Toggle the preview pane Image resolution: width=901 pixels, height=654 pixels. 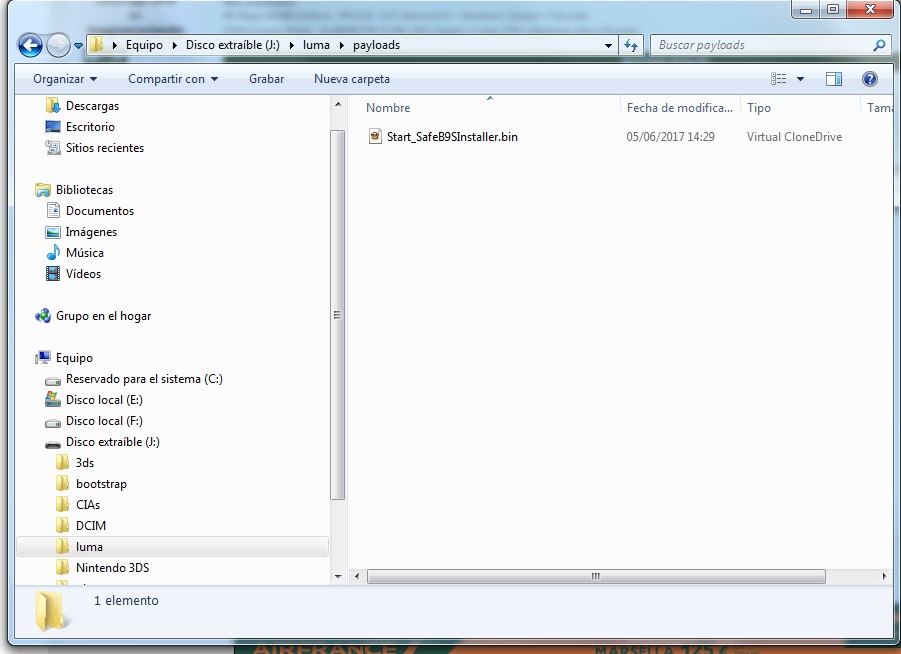coord(834,79)
